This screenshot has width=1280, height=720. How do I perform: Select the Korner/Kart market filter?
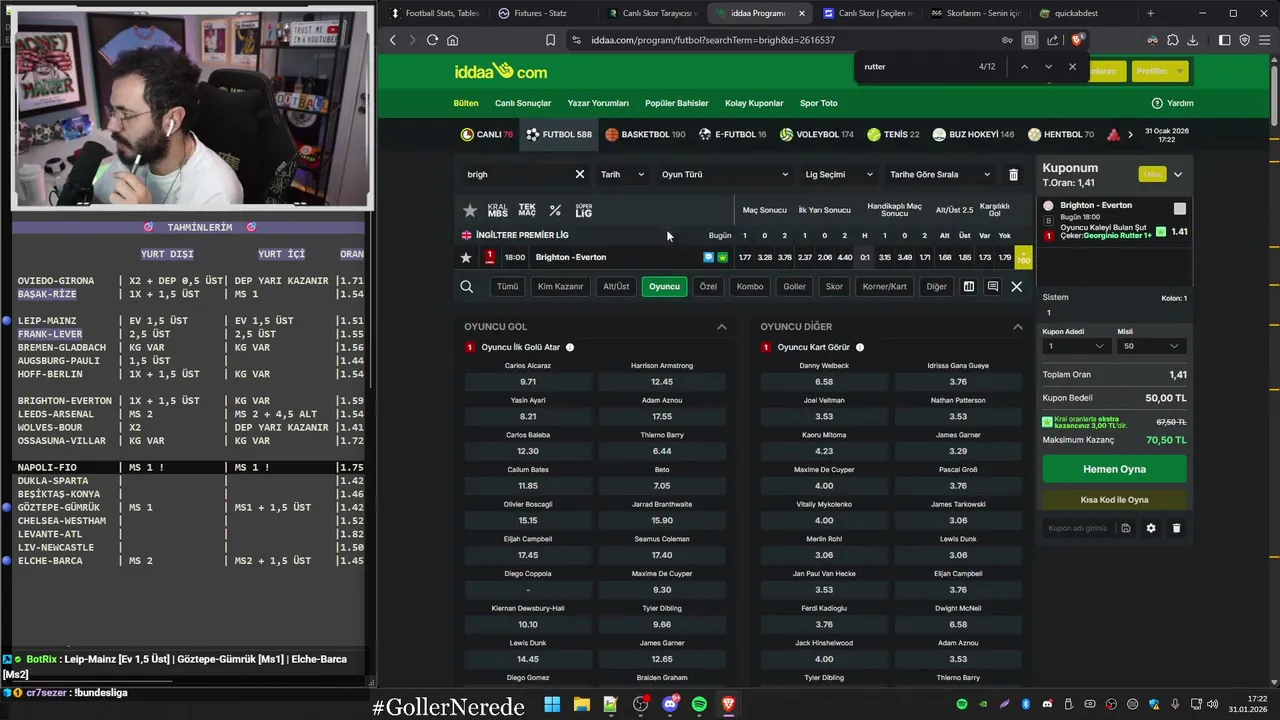885,287
